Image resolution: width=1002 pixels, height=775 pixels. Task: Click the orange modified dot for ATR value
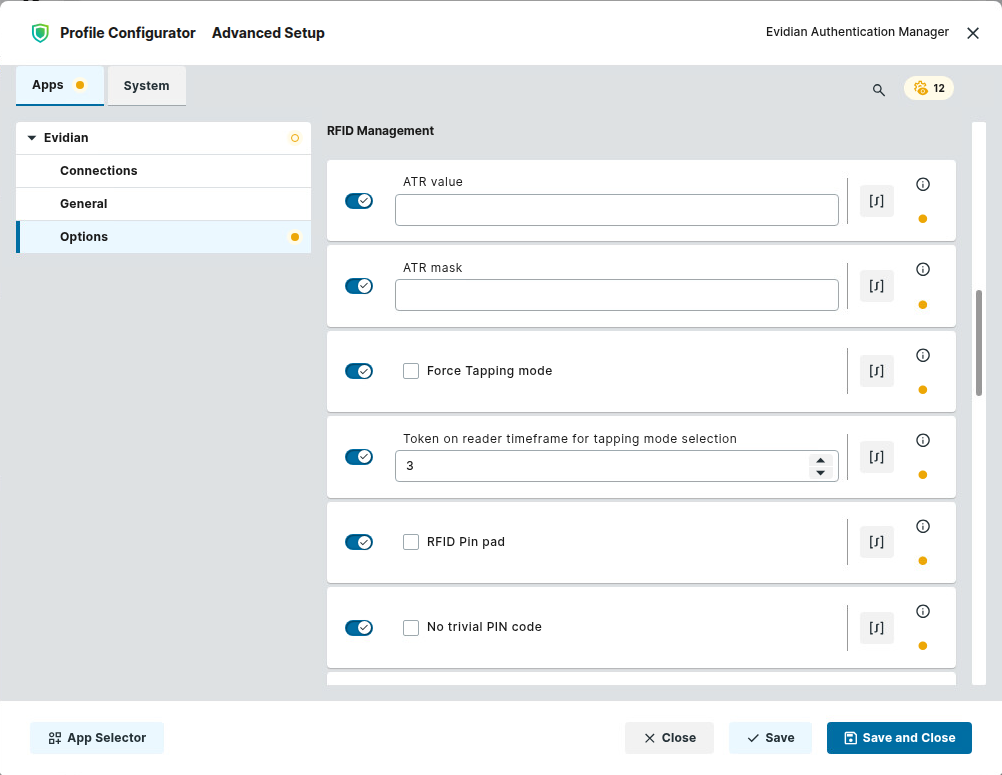coord(923,219)
